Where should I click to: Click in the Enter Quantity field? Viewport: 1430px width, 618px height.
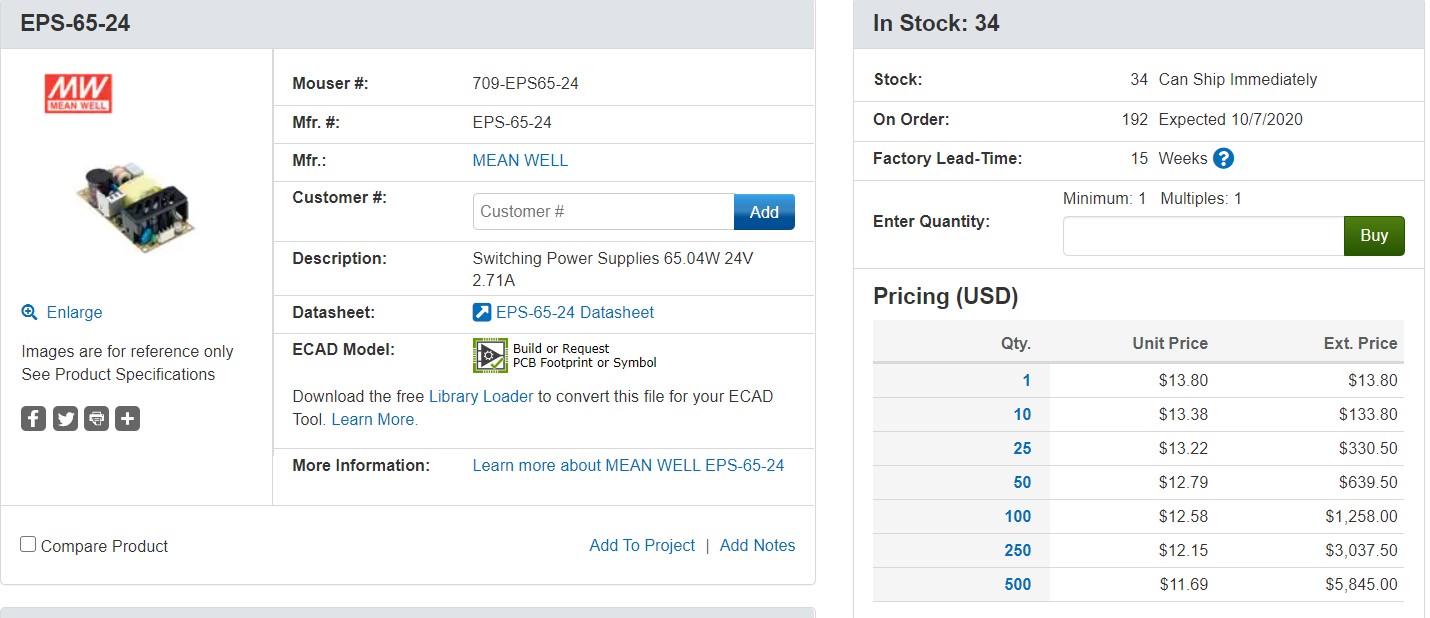point(1203,236)
